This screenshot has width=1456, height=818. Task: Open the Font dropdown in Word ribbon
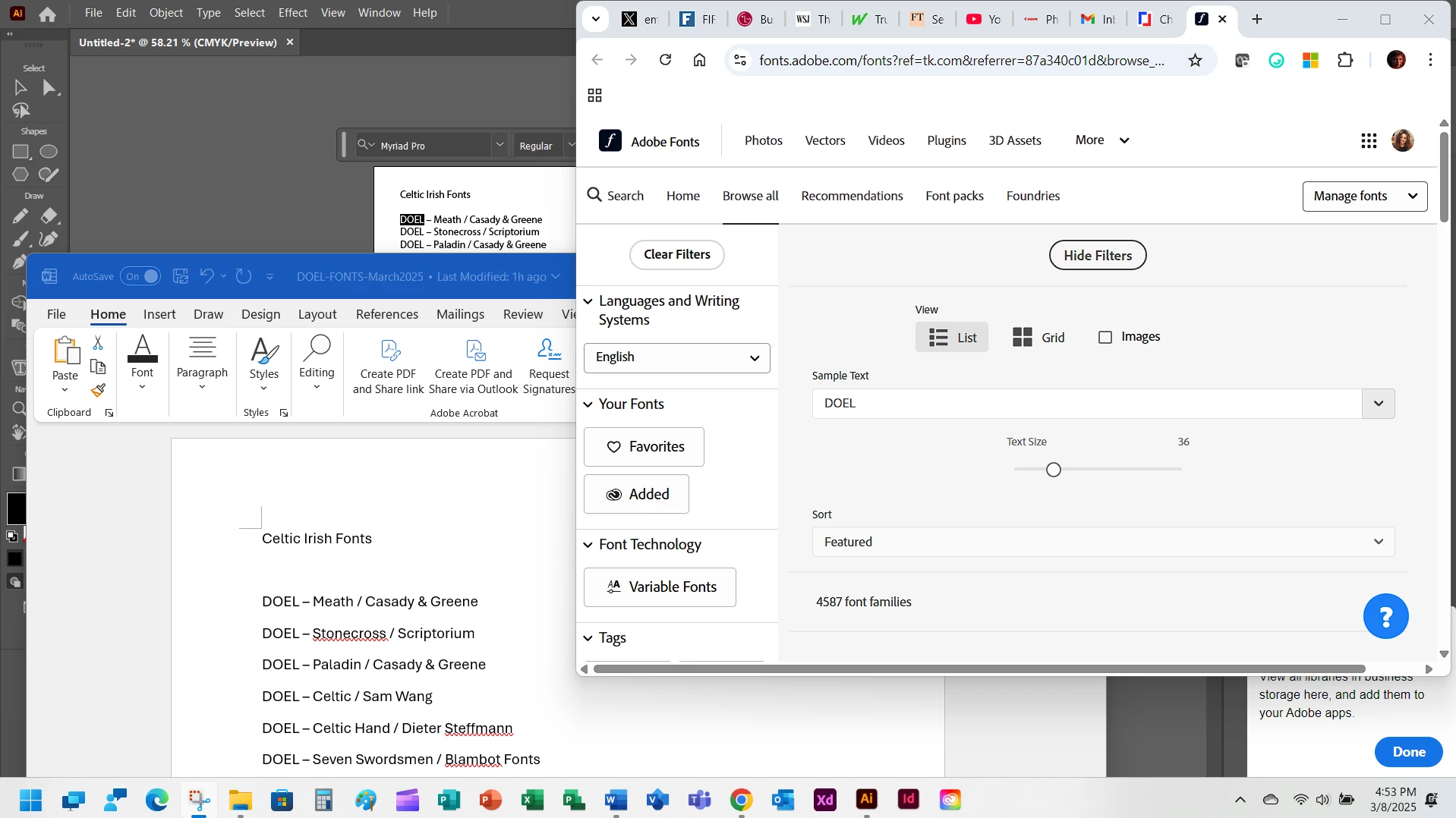143,364
